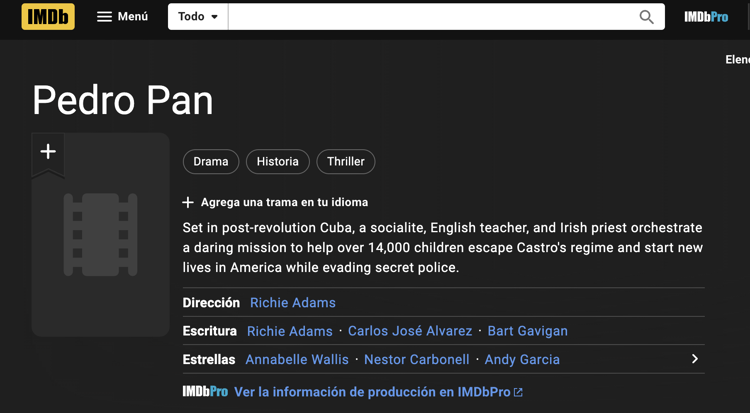Click Ver la información de producción en IMDbPro
Viewport: 750px width, 413px height.
pos(372,392)
